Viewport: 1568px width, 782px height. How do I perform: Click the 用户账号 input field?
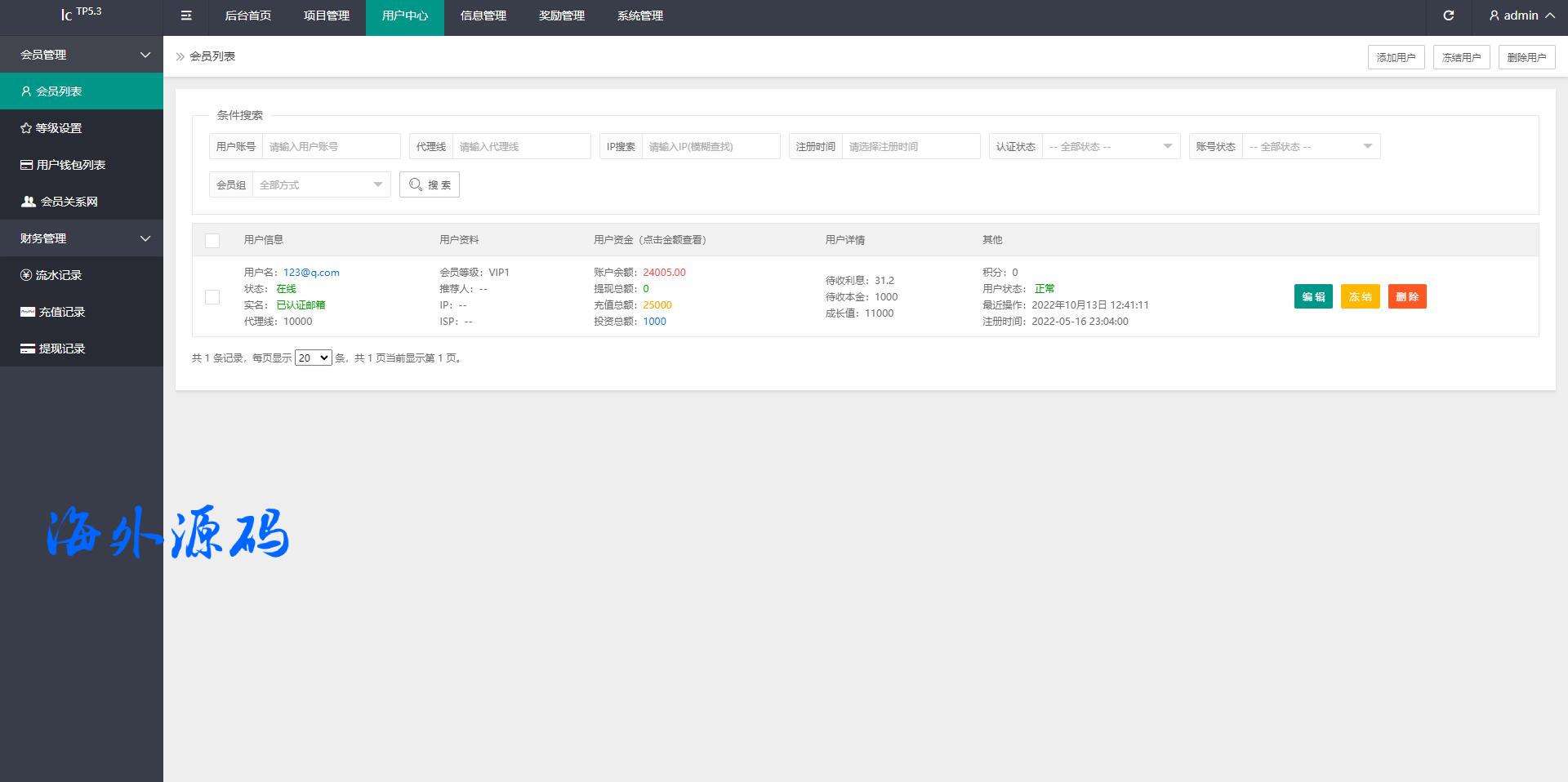330,147
